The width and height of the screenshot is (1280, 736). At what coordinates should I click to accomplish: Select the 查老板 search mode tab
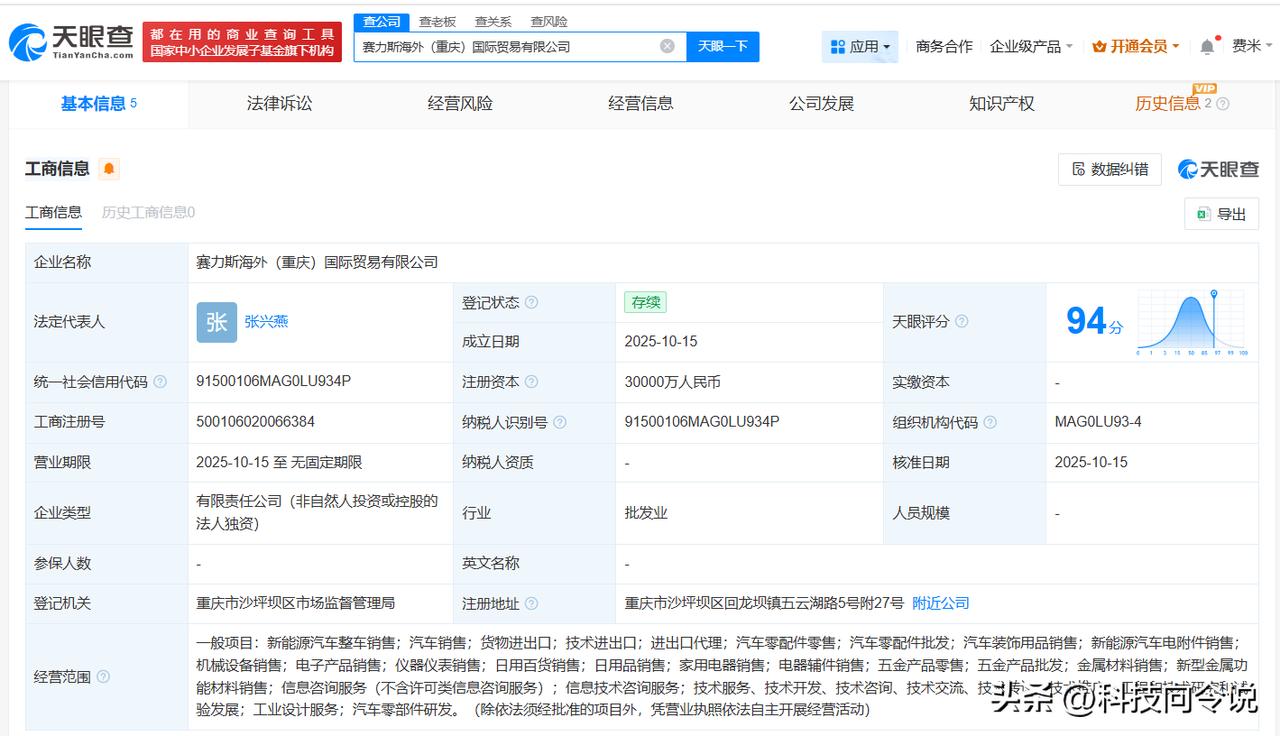pos(437,21)
